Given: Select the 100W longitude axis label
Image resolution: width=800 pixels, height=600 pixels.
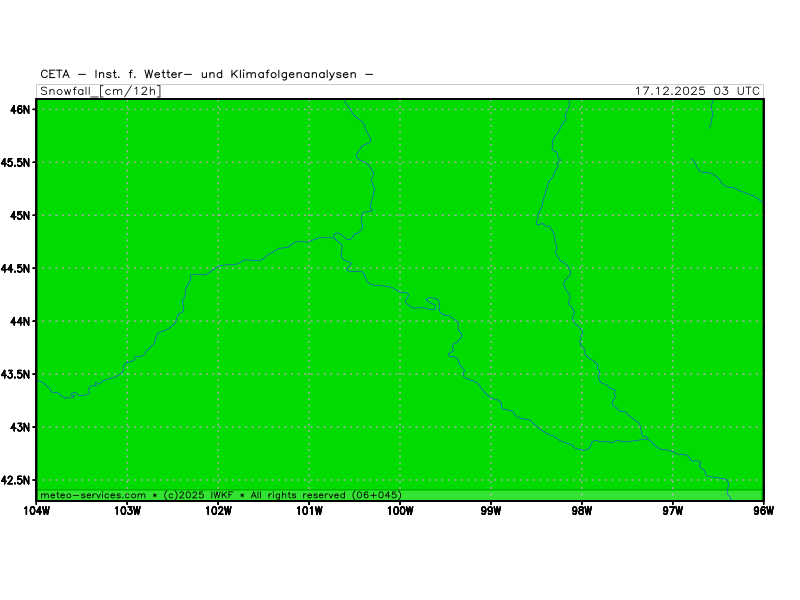Looking at the screenshot, I should click(400, 511).
